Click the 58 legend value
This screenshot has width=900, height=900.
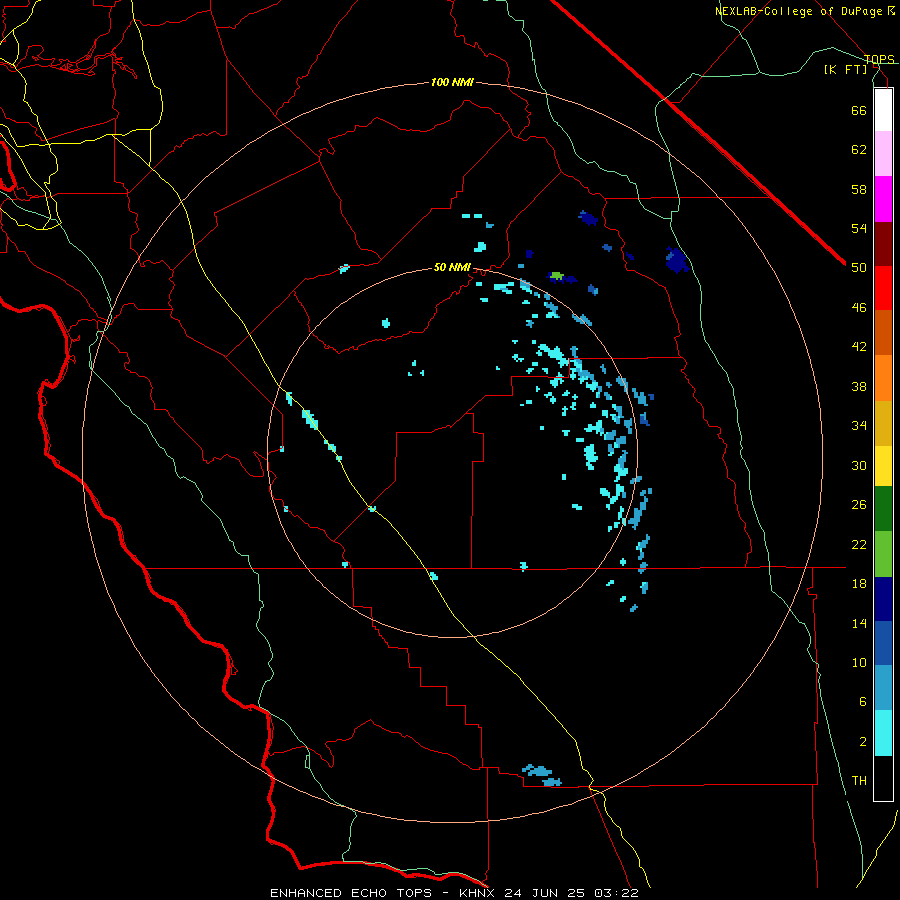click(859, 189)
